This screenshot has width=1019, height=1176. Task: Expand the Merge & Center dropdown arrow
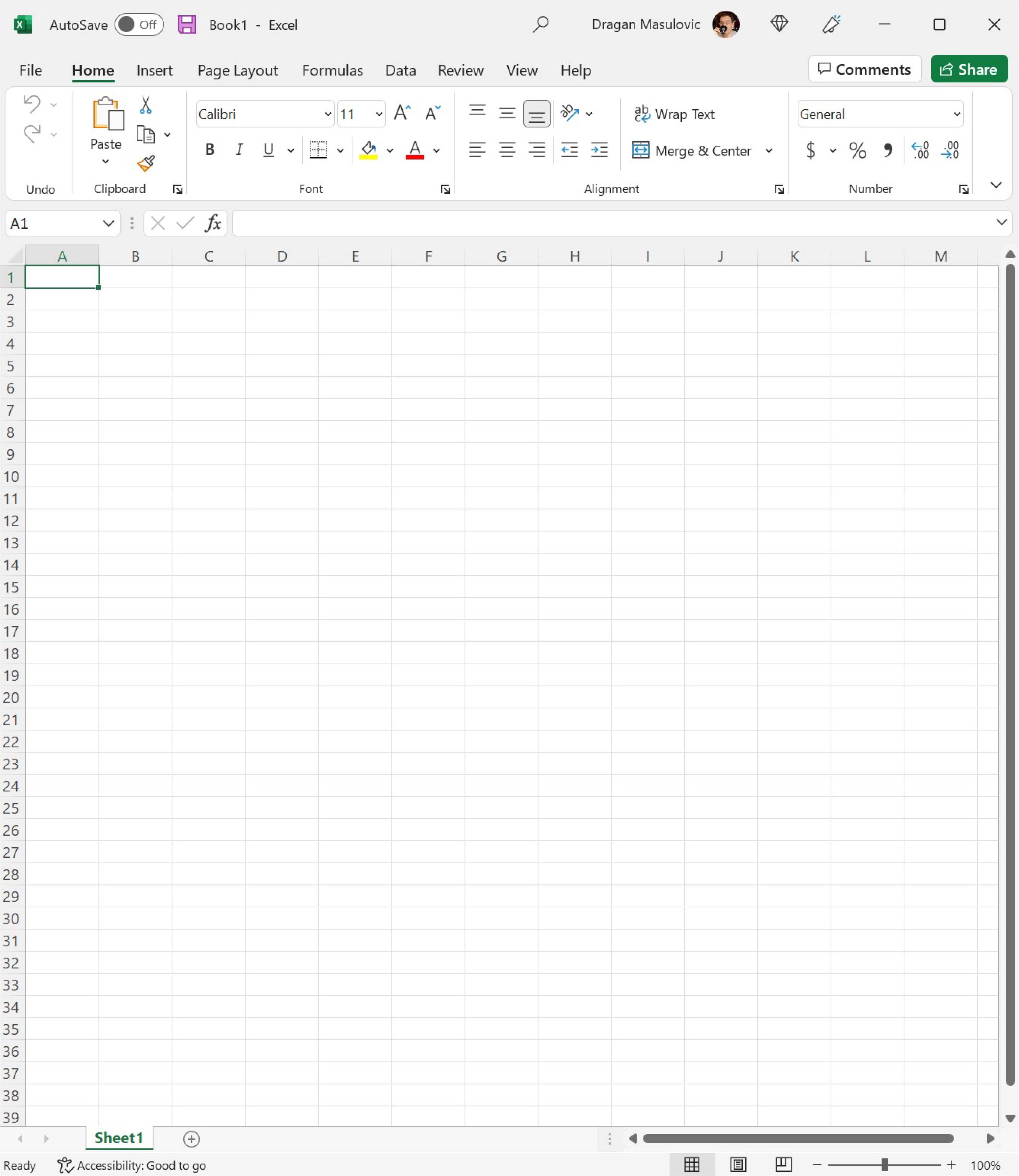[x=769, y=151]
